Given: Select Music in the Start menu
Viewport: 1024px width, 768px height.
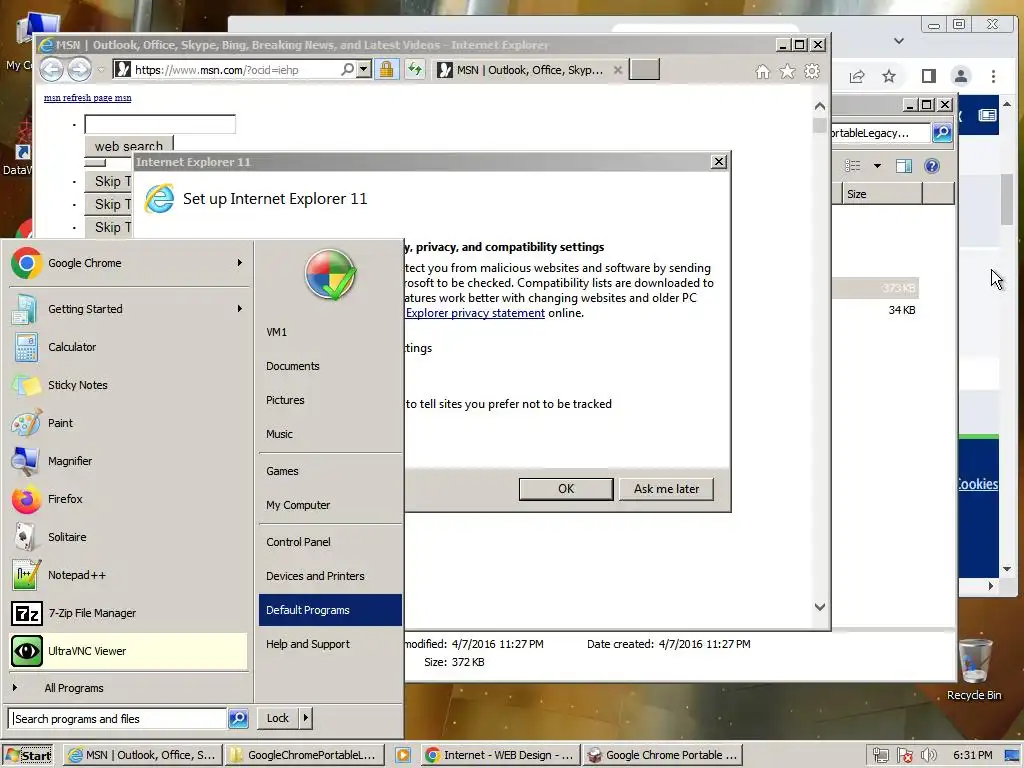Looking at the screenshot, I should click(x=330, y=434).
